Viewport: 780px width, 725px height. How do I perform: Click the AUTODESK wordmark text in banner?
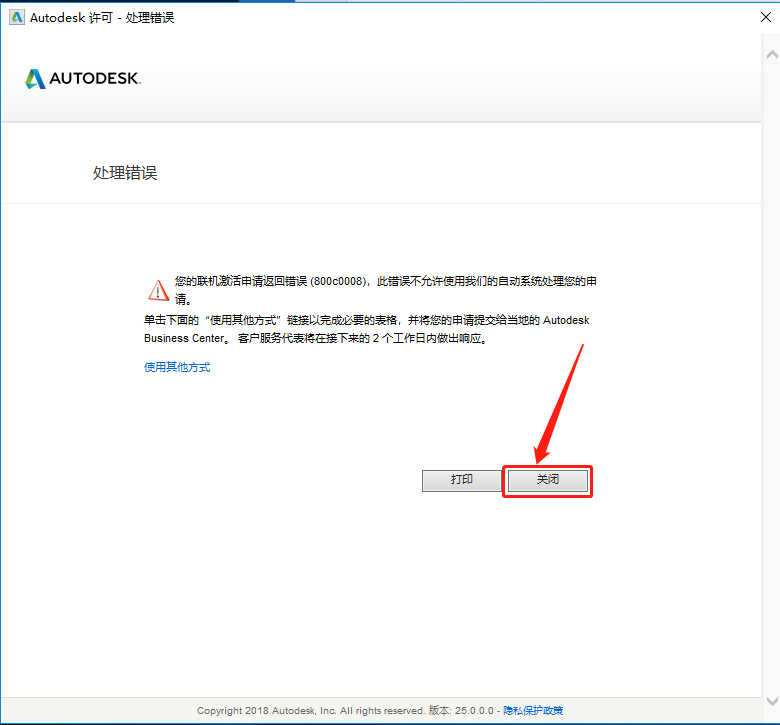pyautogui.click(x=95, y=78)
